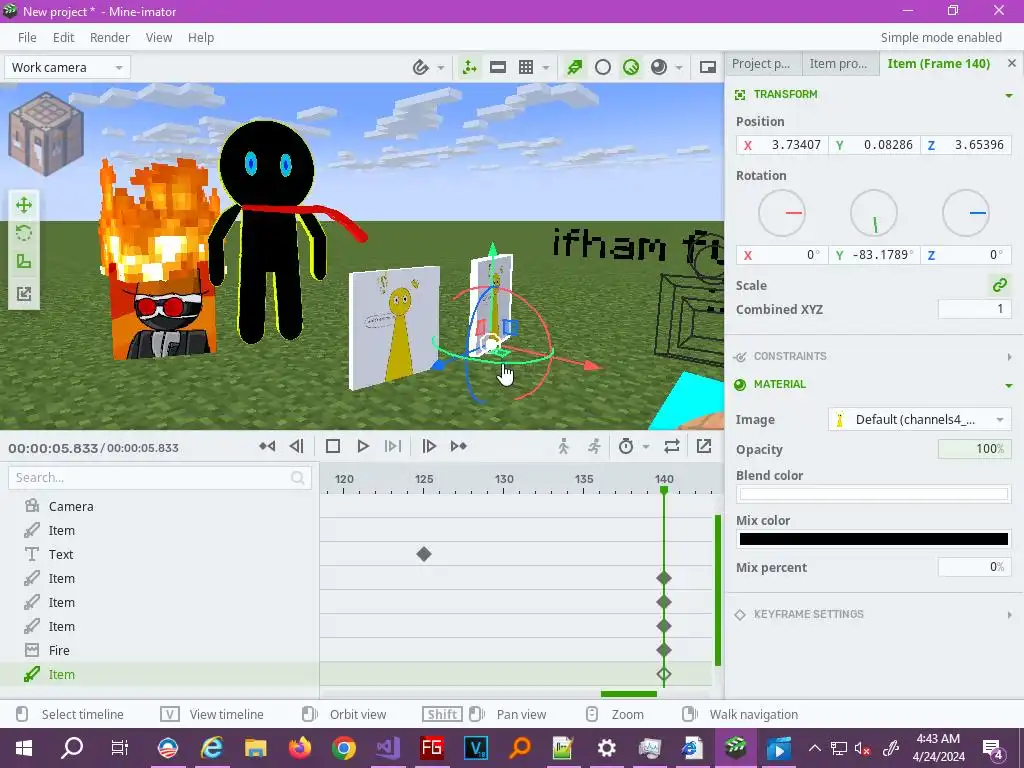Toggle the scale link chain icon
This screenshot has height=768, width=1024.
pos(1000,285)
